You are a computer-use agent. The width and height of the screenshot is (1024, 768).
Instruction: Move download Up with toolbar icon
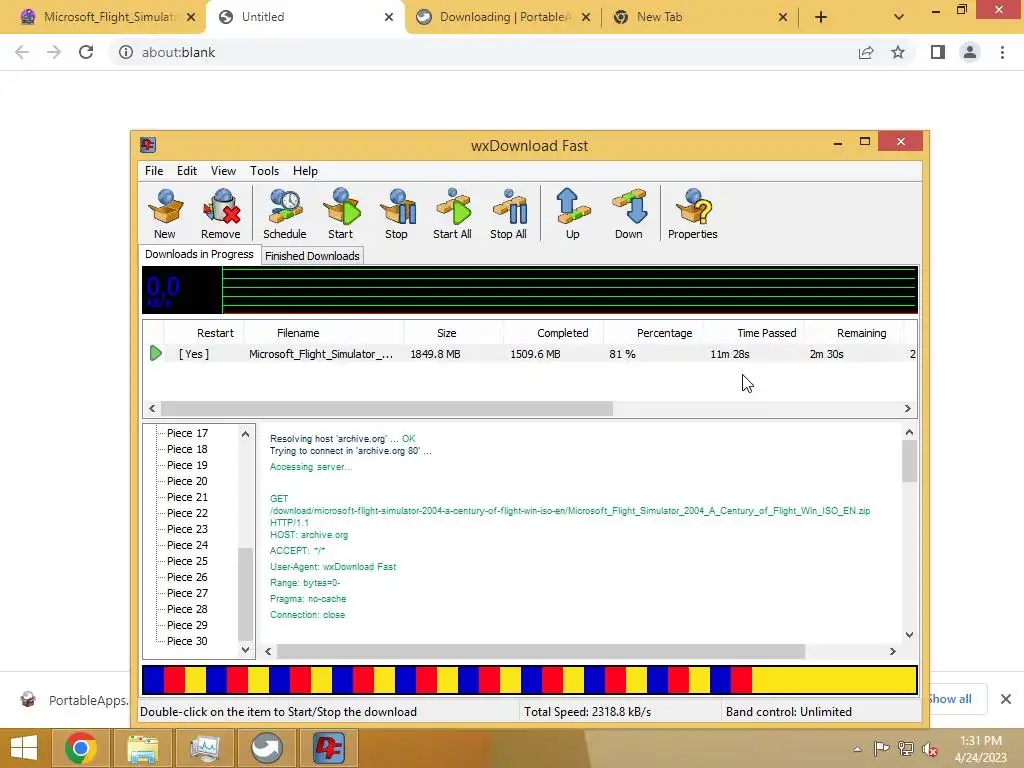click(573, 214)
